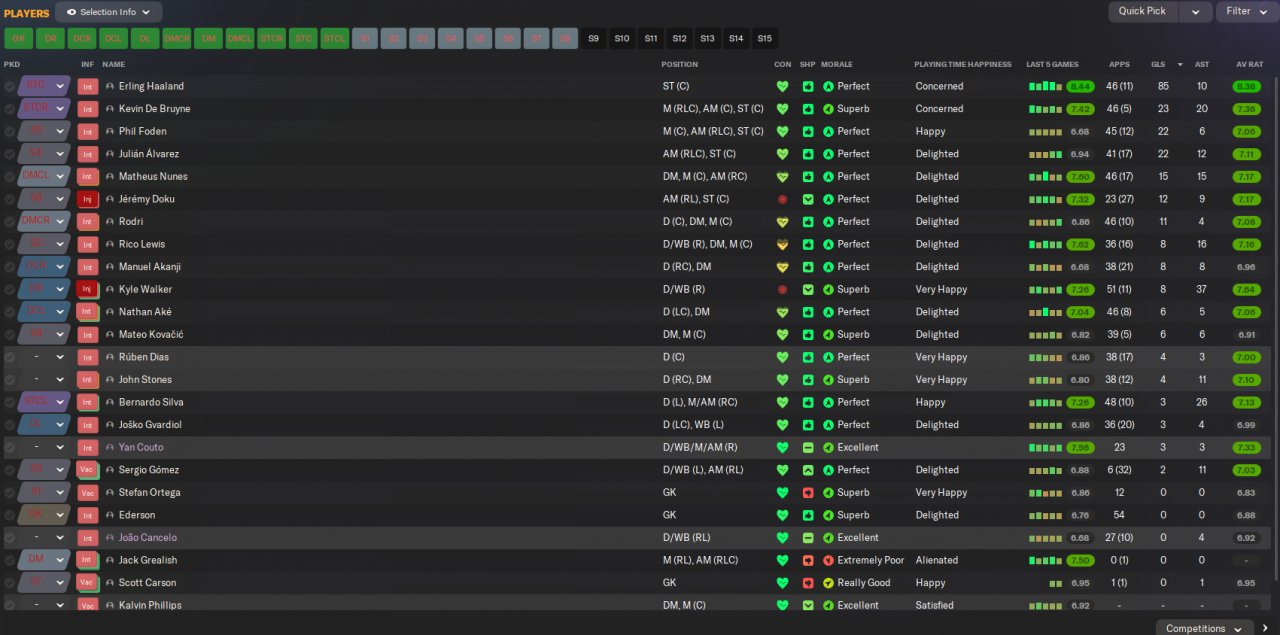Click the 8.38 average rating badge for Haaland
The image size is (1280, 635).
tap(1246, 86)
